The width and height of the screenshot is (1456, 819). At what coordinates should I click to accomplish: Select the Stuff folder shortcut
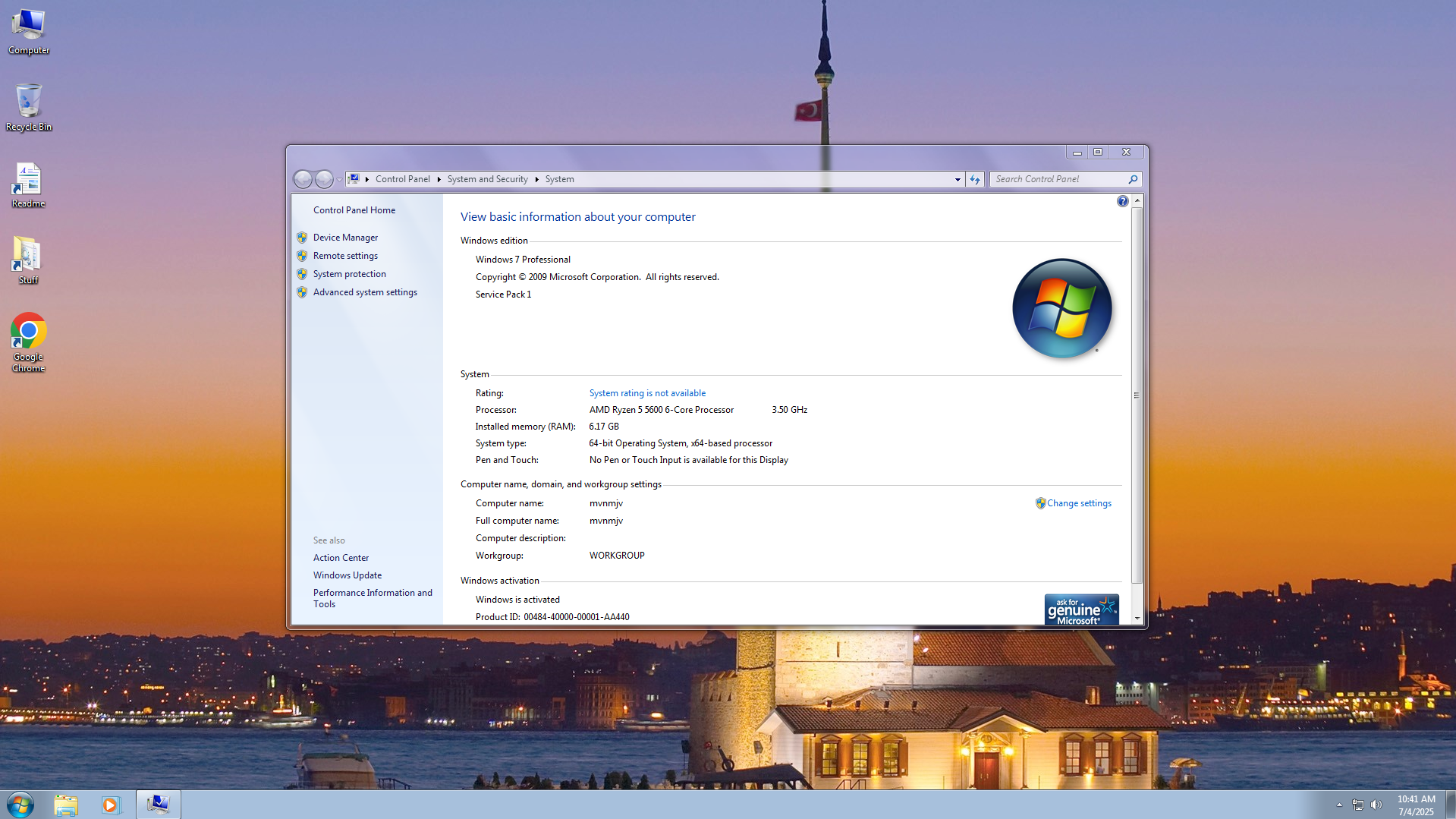(x=28, y=261)
